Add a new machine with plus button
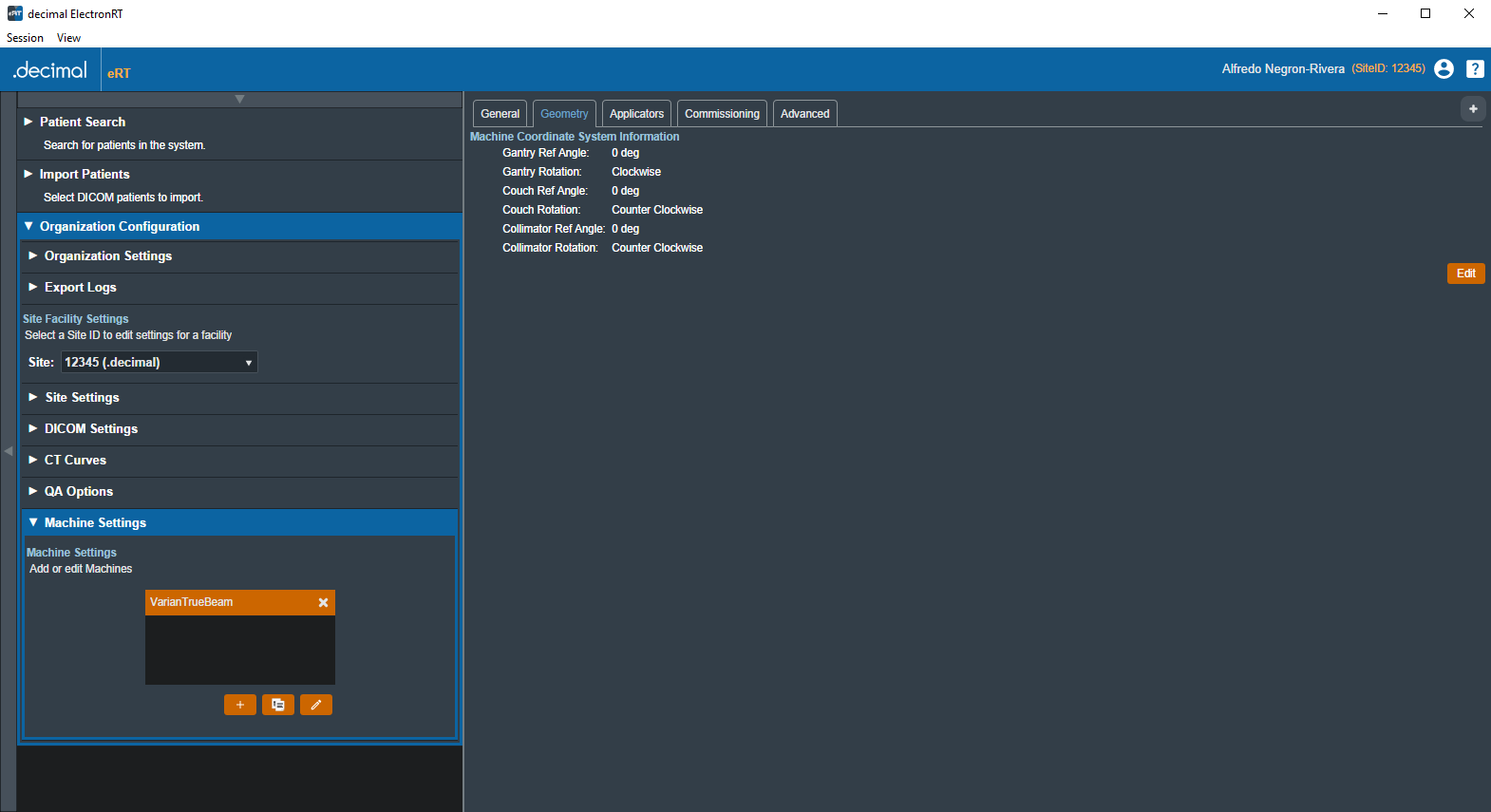This screenshot has height=812, width=1491. pos(239,705)
